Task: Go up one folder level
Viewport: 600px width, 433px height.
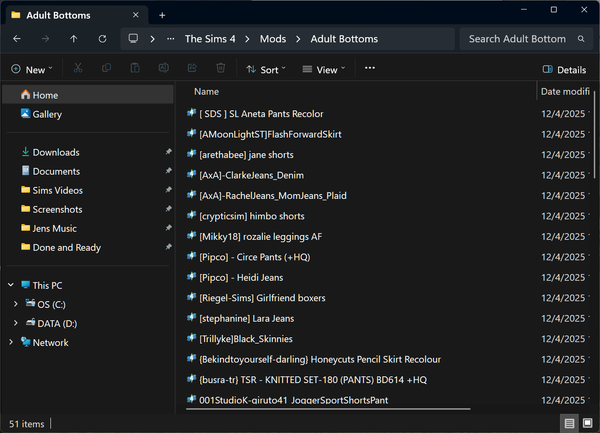Action: (x=74, y=39)
